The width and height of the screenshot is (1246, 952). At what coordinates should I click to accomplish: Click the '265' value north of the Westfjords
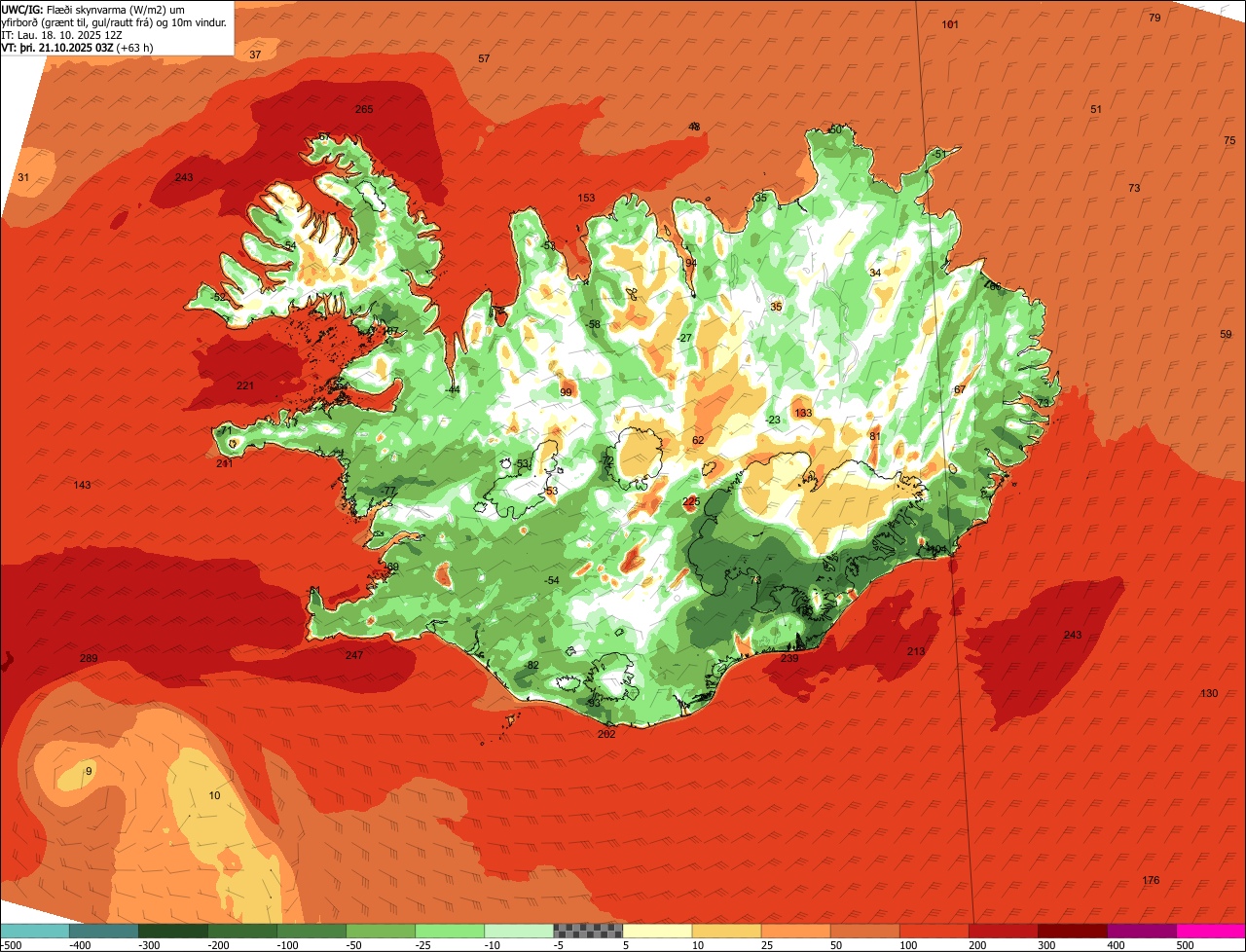[364, 109]
